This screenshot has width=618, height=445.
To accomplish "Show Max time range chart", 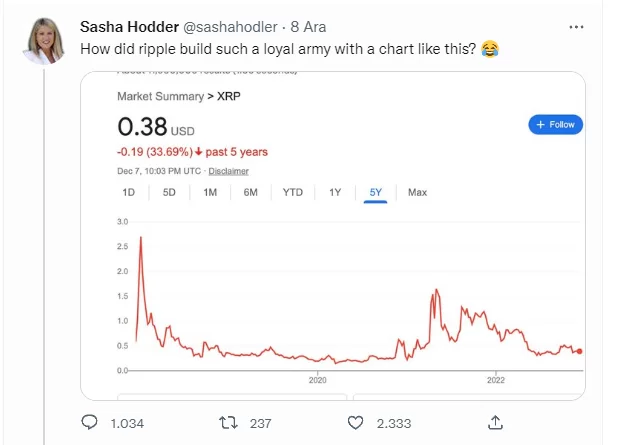I will point(417,192).
